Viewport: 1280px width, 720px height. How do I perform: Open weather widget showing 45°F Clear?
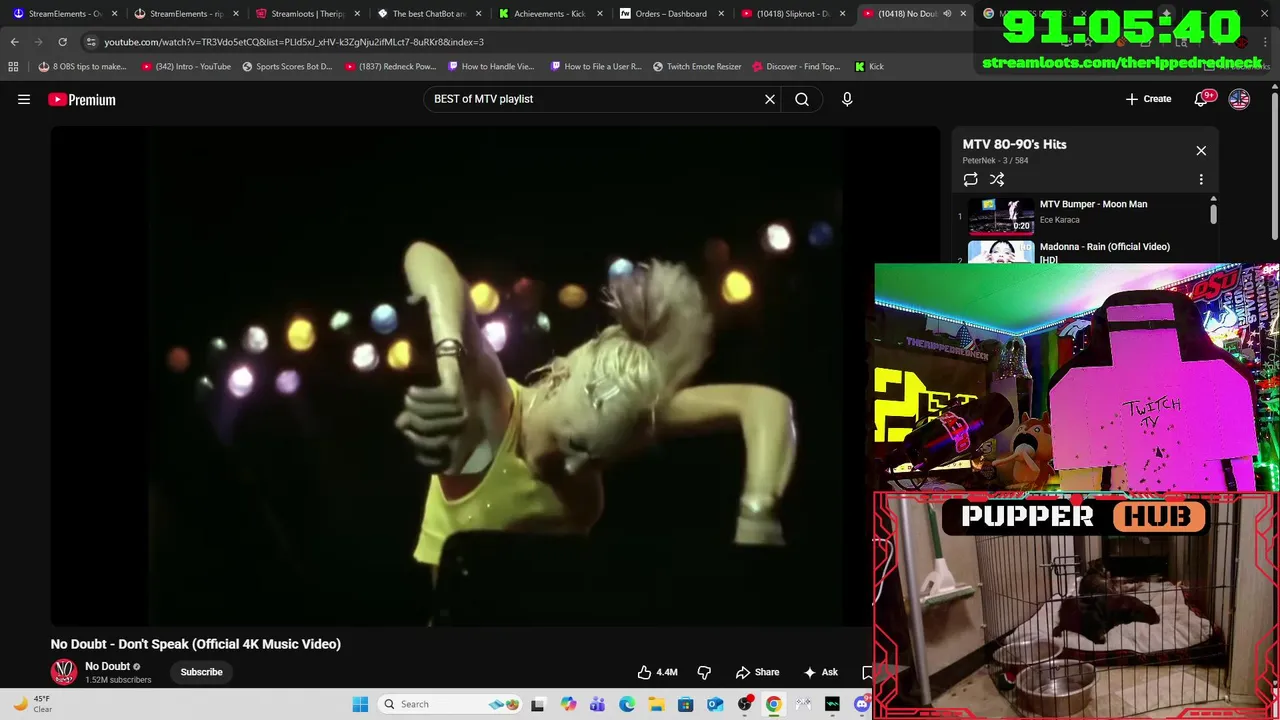[32, 704]
